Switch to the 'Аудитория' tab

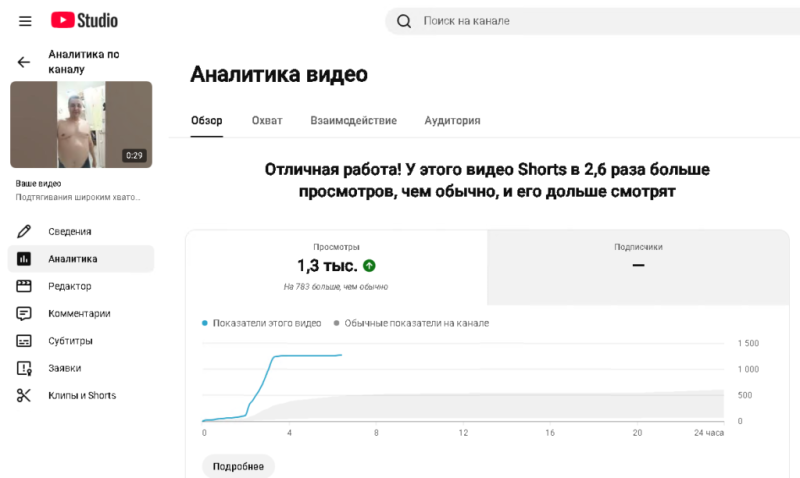(x=453, y=120)
